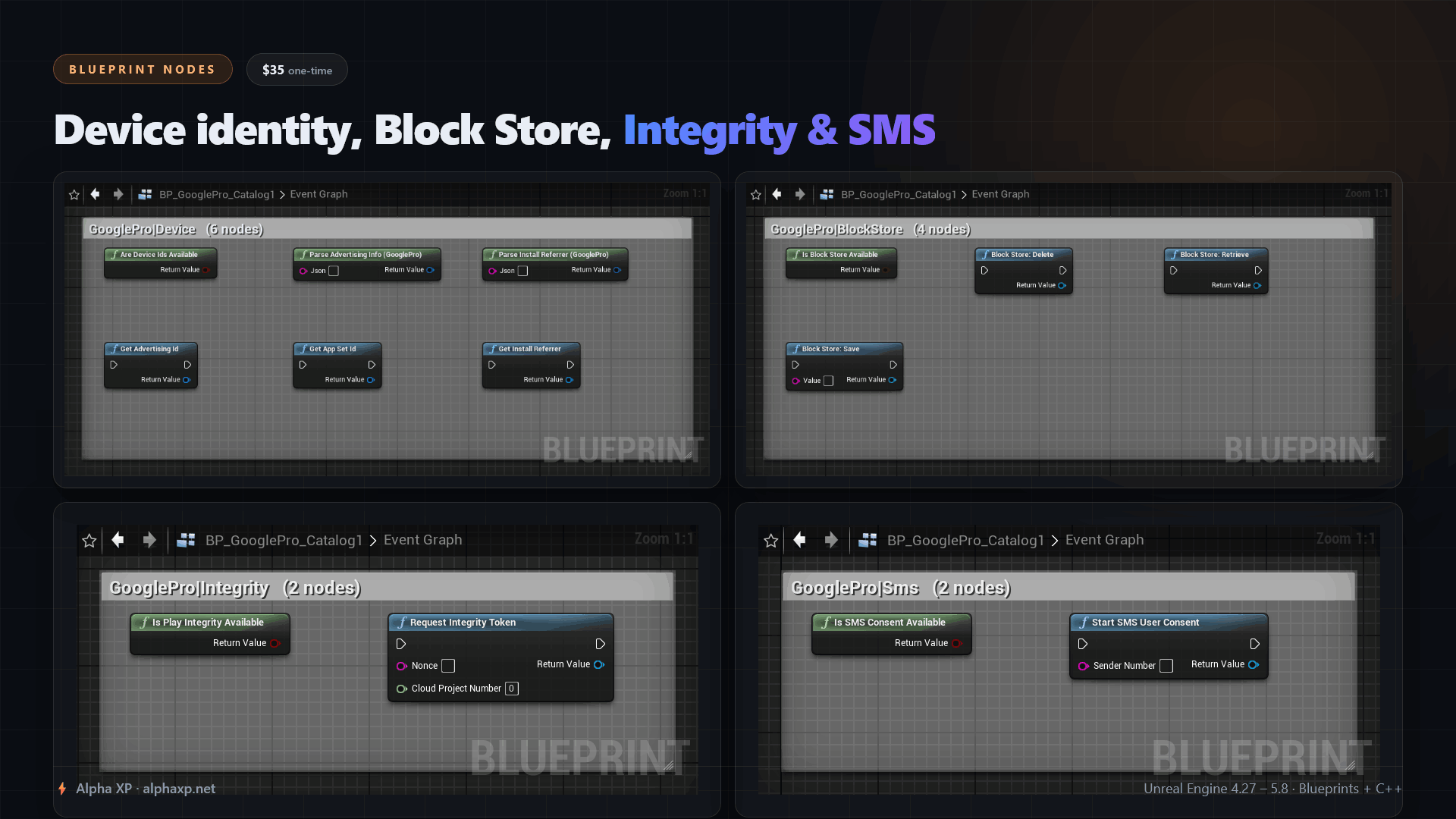Image resolution: width=1456 pixels, height=819 pixels.
Task: Click Return Value pin of Is Play Integrity Available
Action: click(x=275, y=643)
